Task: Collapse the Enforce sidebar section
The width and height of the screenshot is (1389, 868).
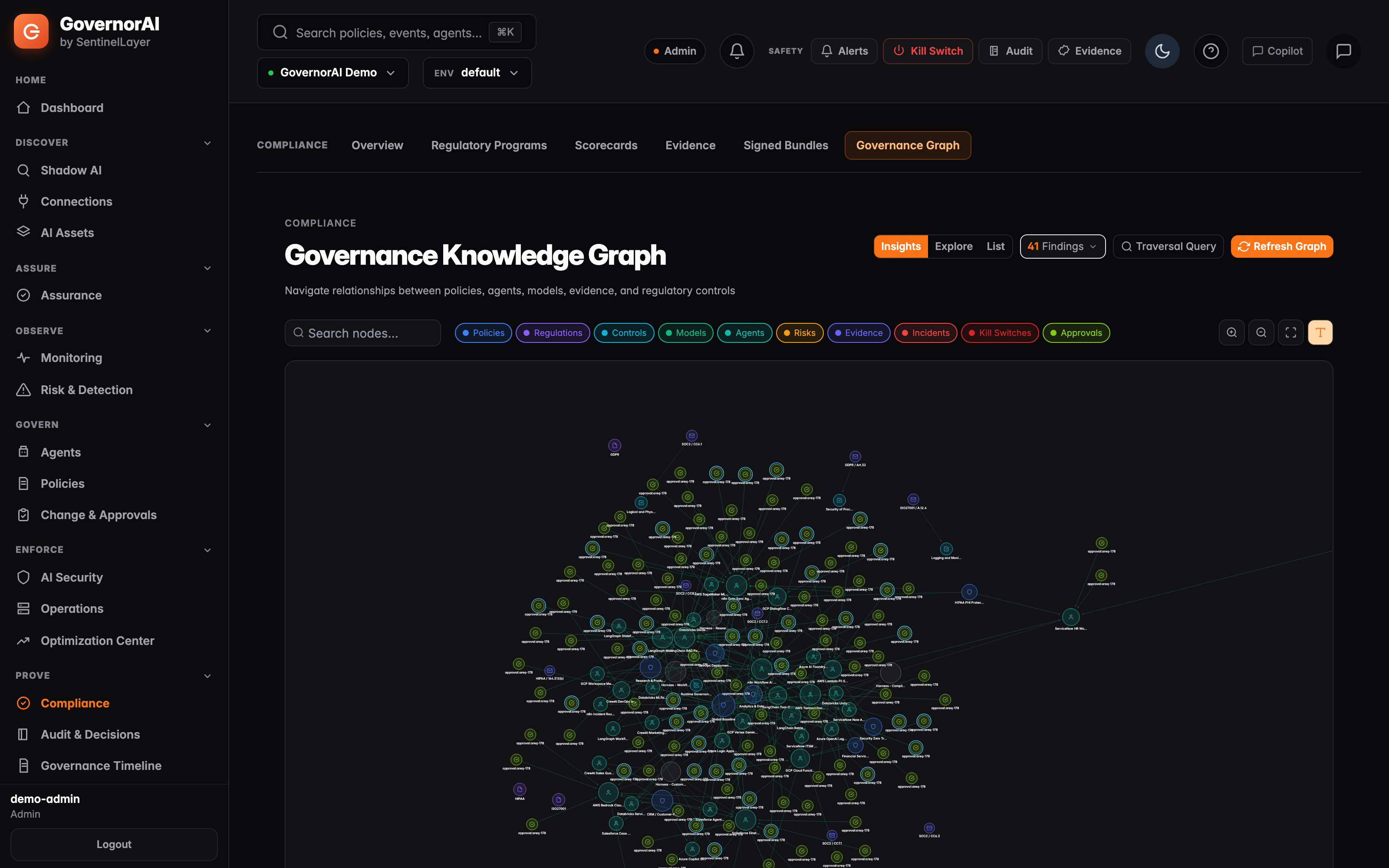Action: pos(207,550)
